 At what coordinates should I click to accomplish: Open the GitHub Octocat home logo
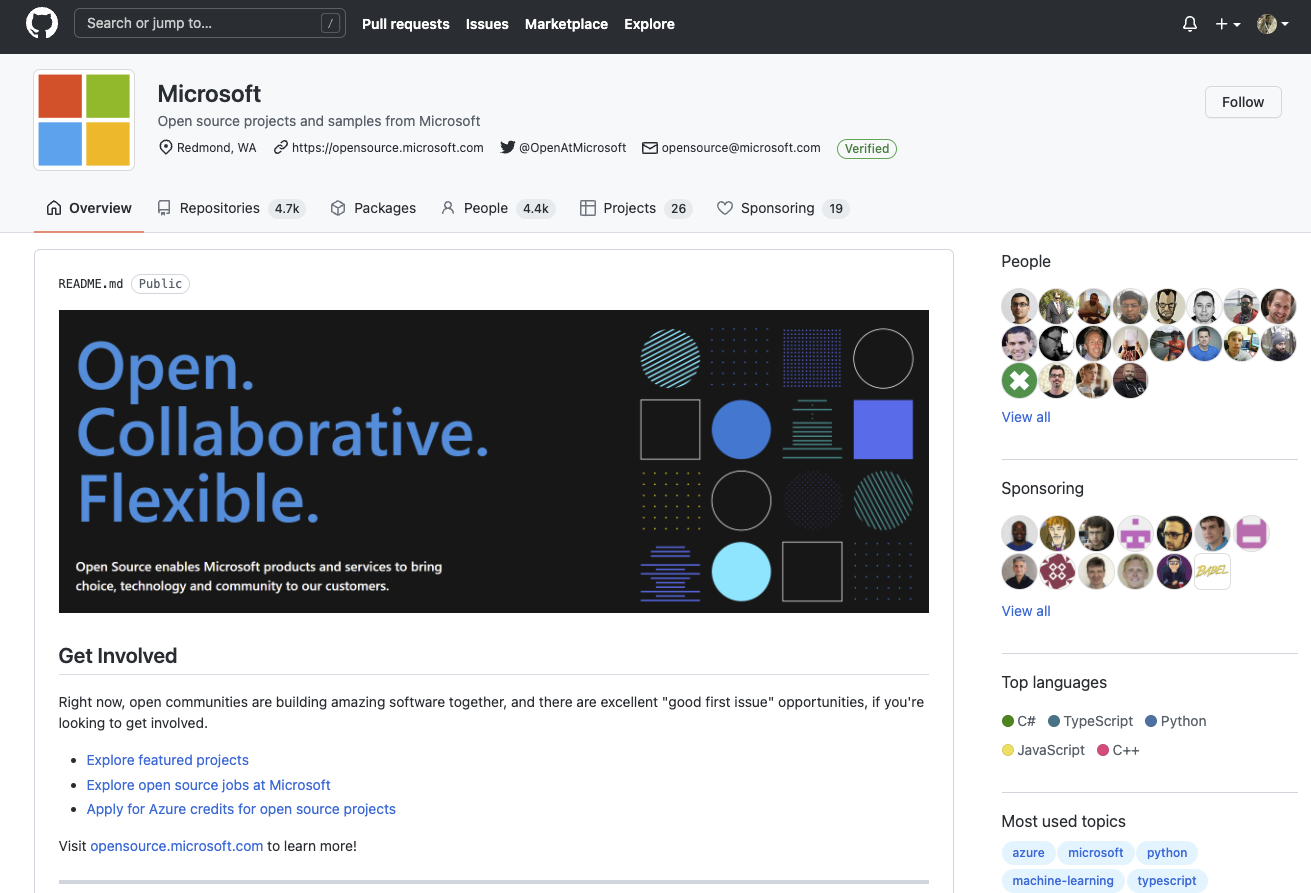(x=42, y=24)
